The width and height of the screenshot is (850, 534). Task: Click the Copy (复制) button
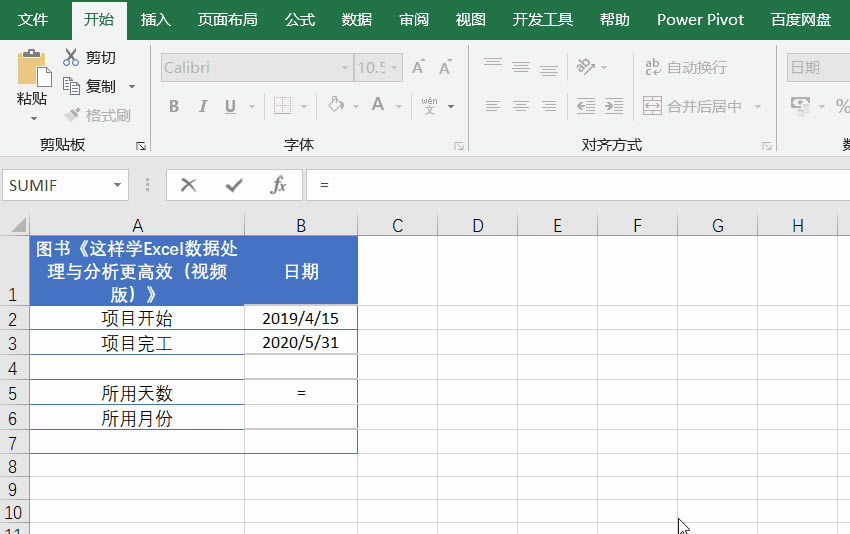(90, 86)
